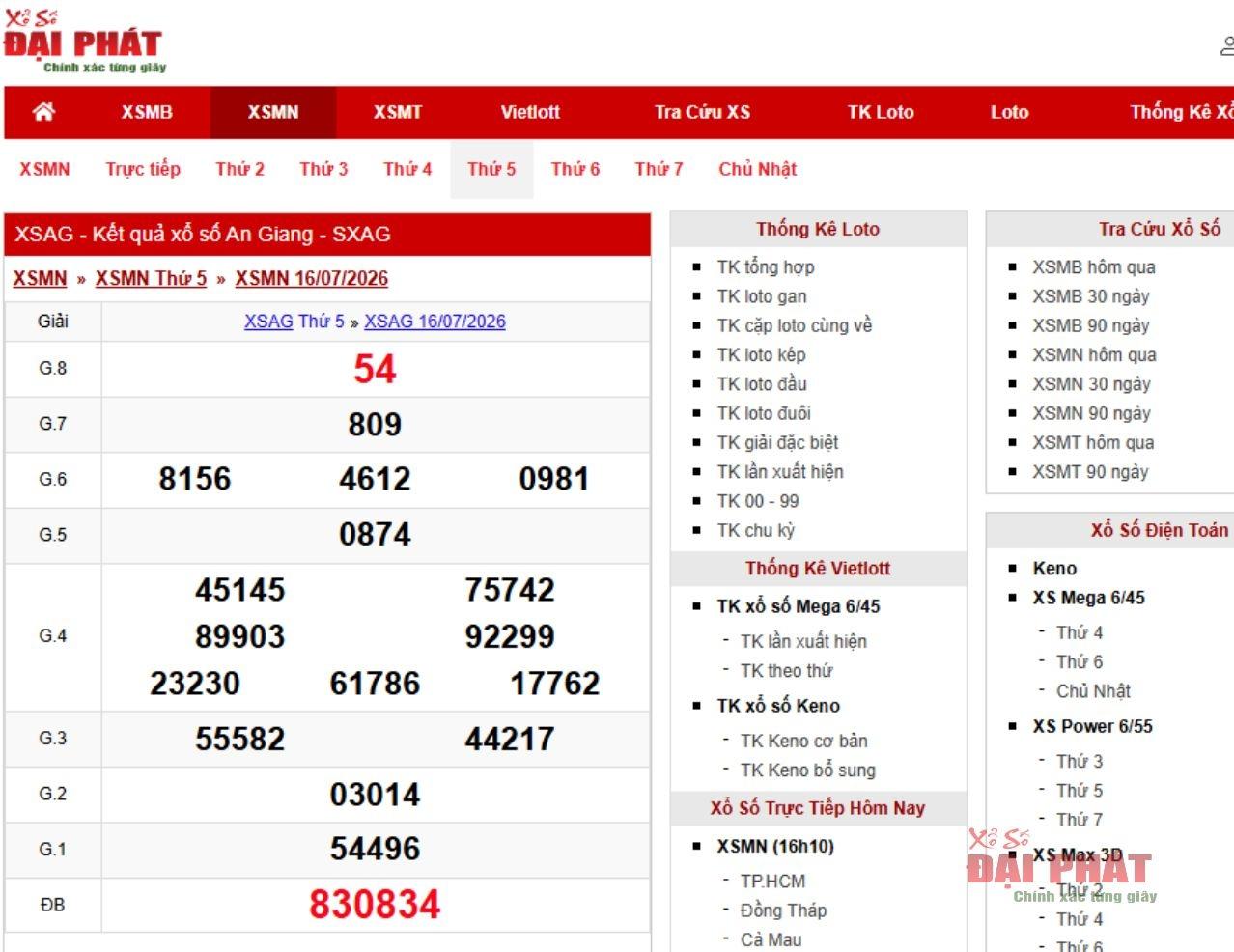This screenshot has width=1234, height=952.
Task: Open XSMN (16h10) live results
Action: pos(775,847)
